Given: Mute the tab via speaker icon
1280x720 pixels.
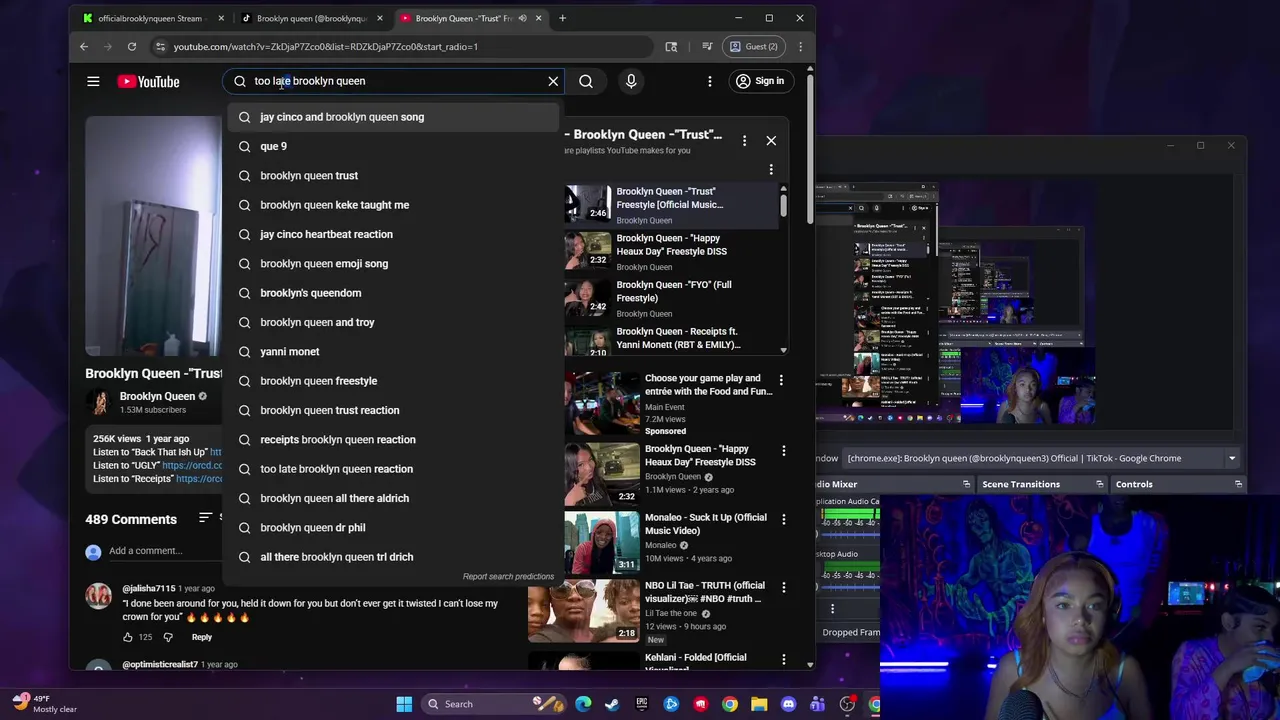Looking at the screenshot, I should click(522, 18).
